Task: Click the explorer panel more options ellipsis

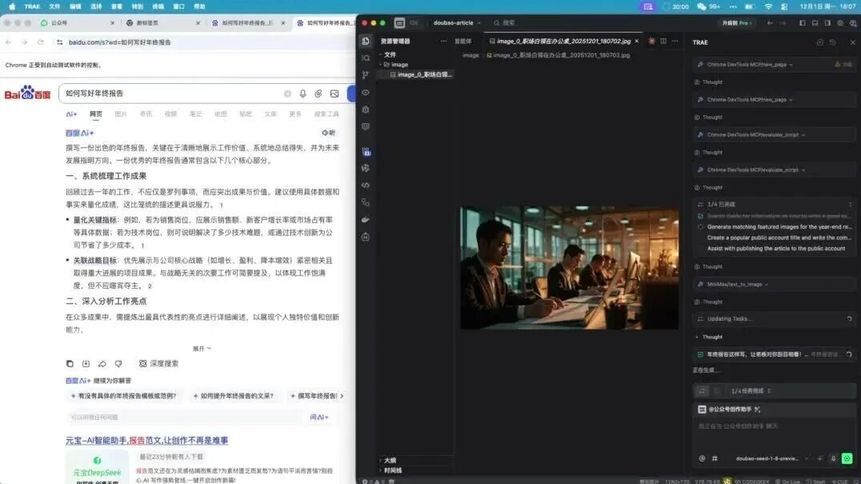Action: (x=443, y=41)
